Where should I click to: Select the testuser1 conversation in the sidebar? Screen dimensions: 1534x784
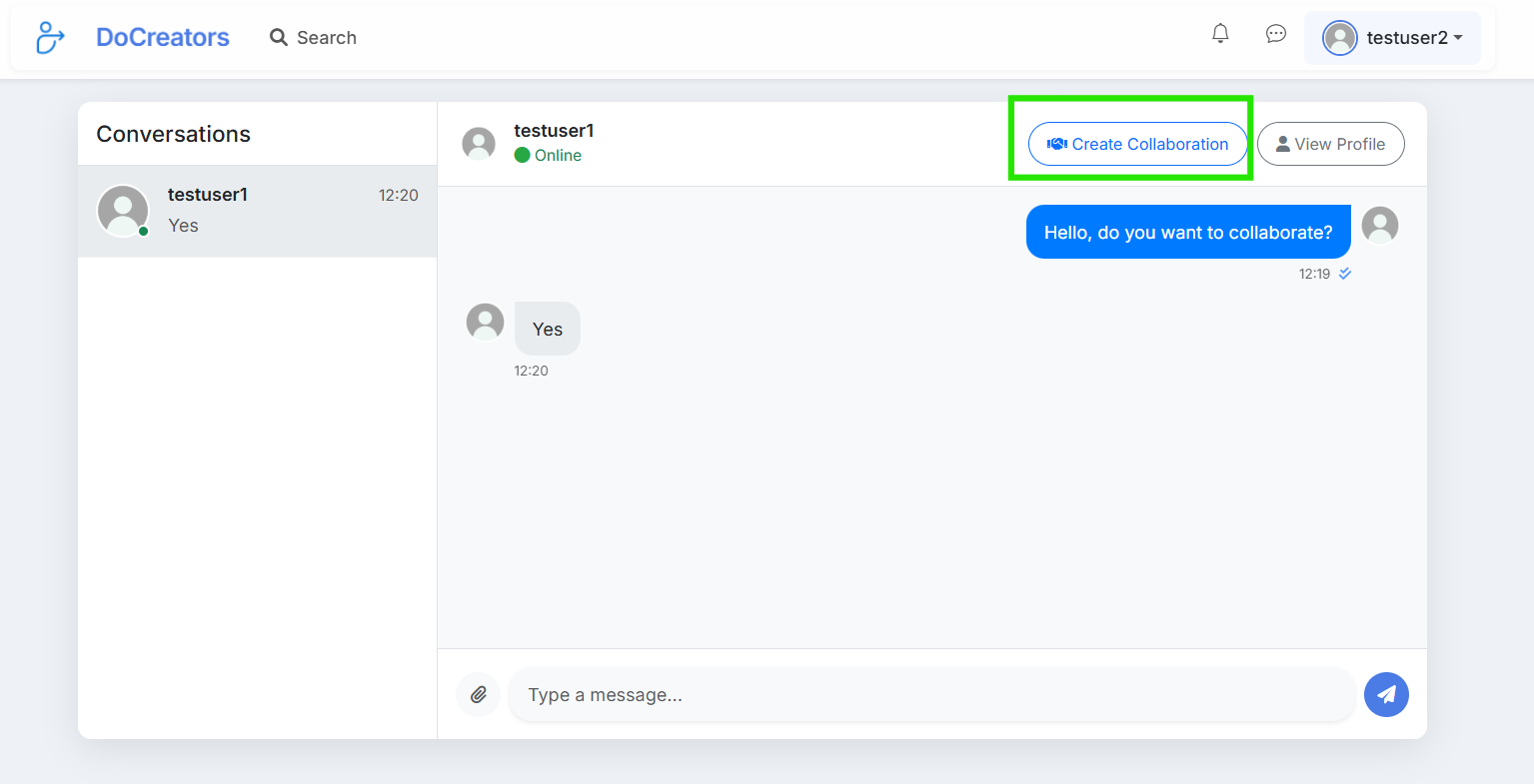[257, 211]
